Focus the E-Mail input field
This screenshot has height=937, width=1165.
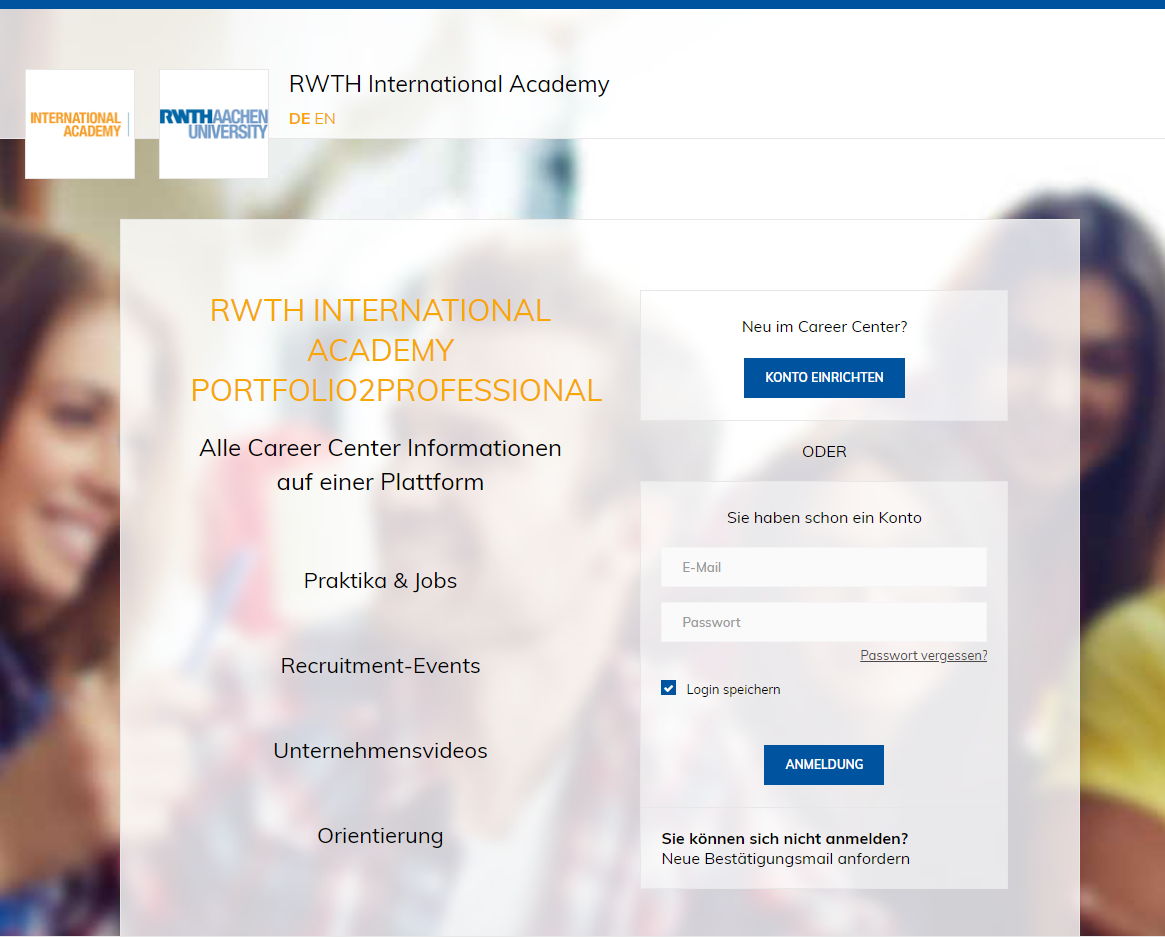click(x=823, y=566)
